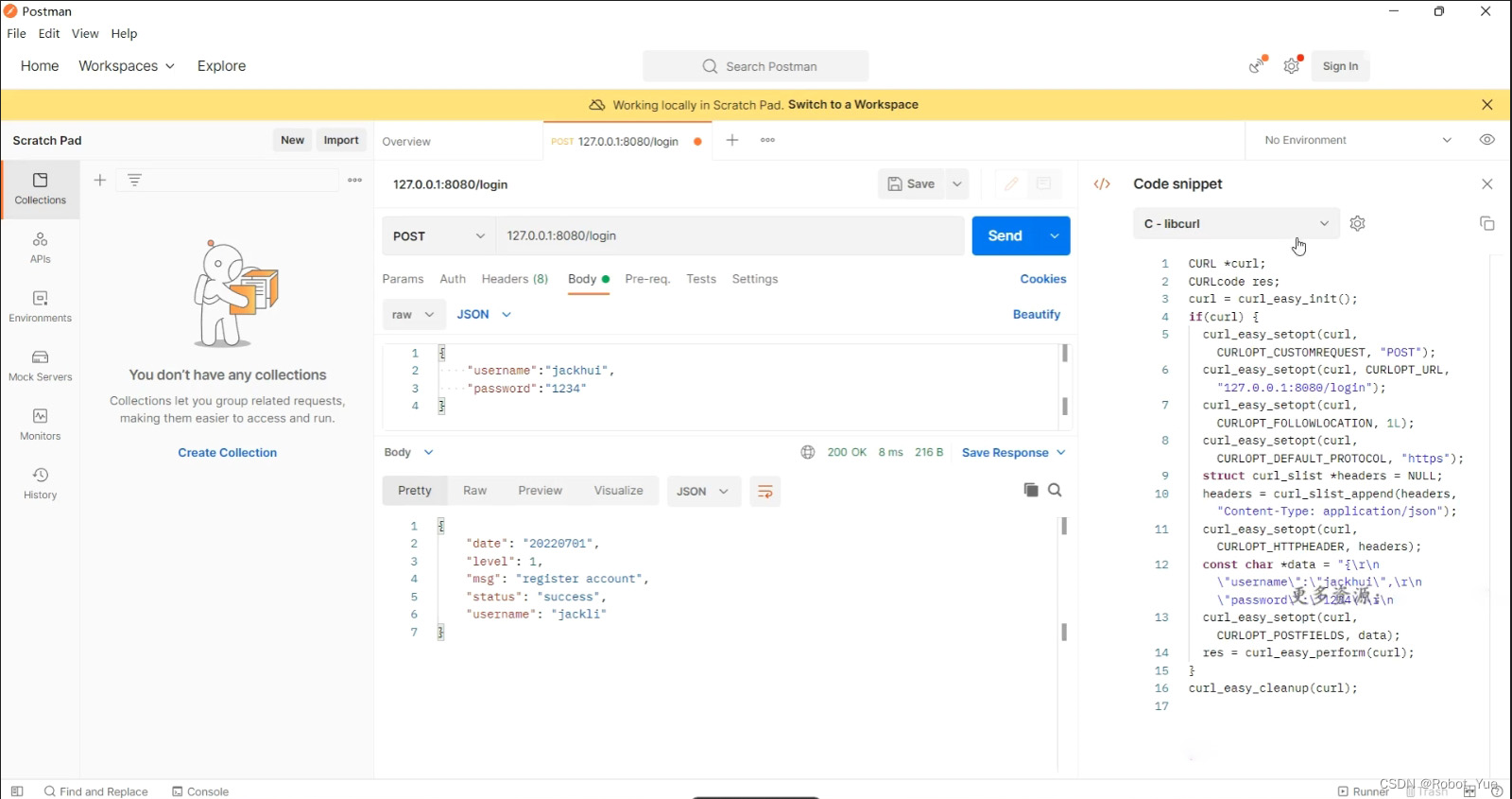Click the Send button

tap(1005, 236)
